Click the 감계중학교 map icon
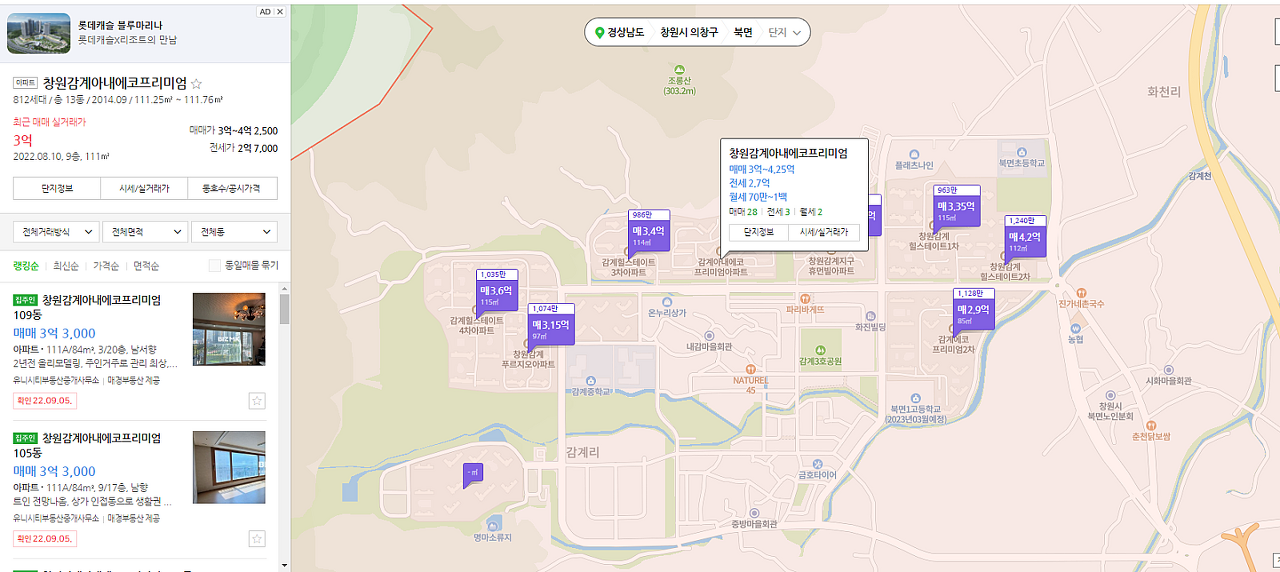The width and height of the screenshot is (1280, 572). pos(591,381)
